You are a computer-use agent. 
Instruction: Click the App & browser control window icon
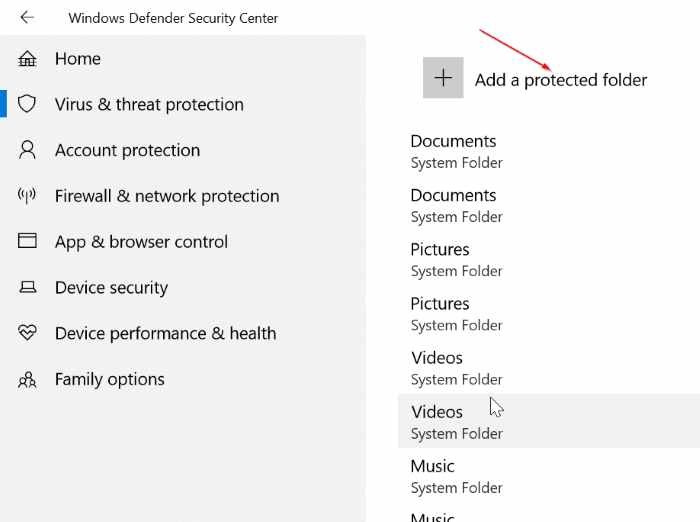[x=27, y=242]
